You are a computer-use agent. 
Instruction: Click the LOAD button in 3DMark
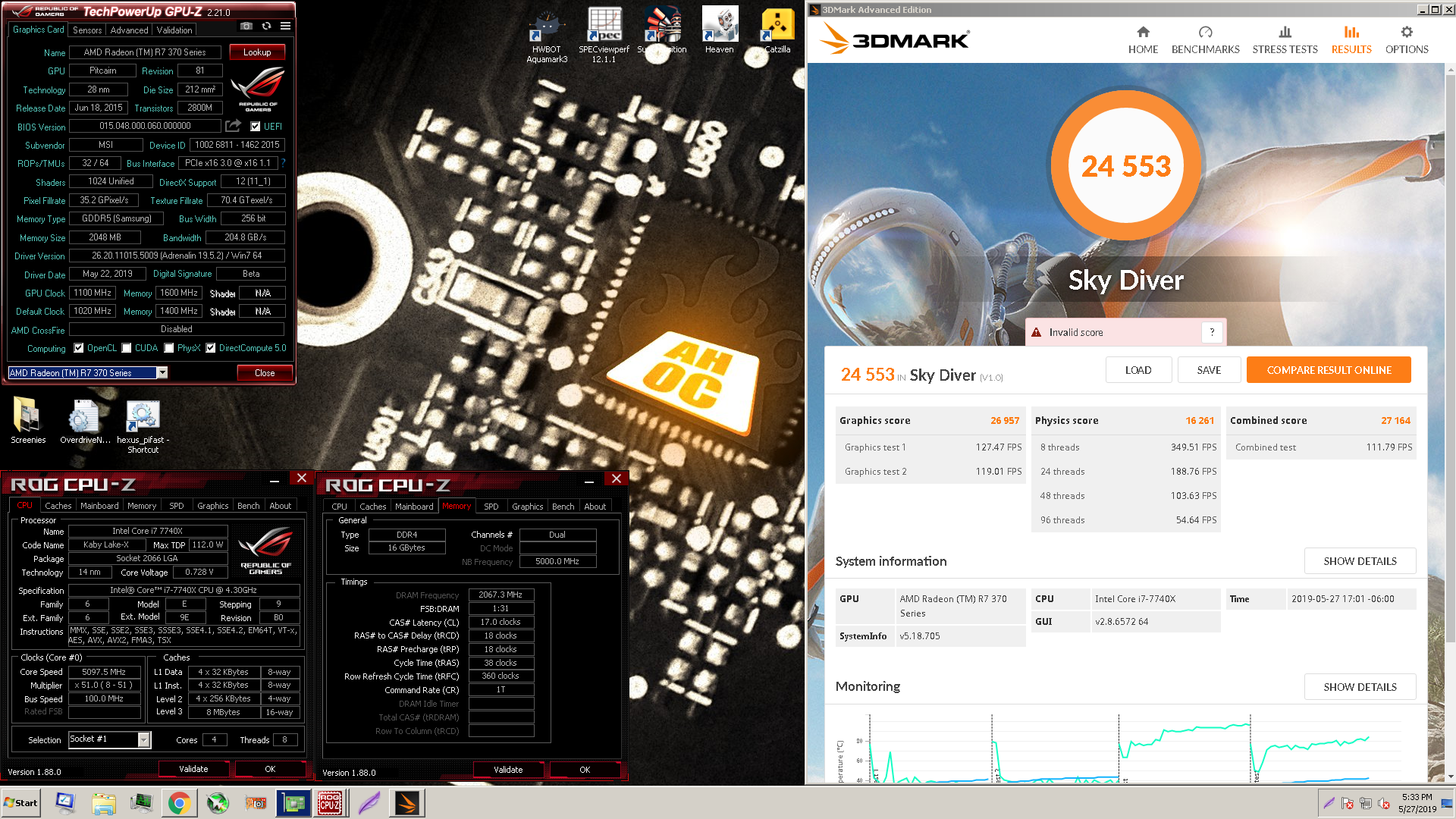(1138, 370)
